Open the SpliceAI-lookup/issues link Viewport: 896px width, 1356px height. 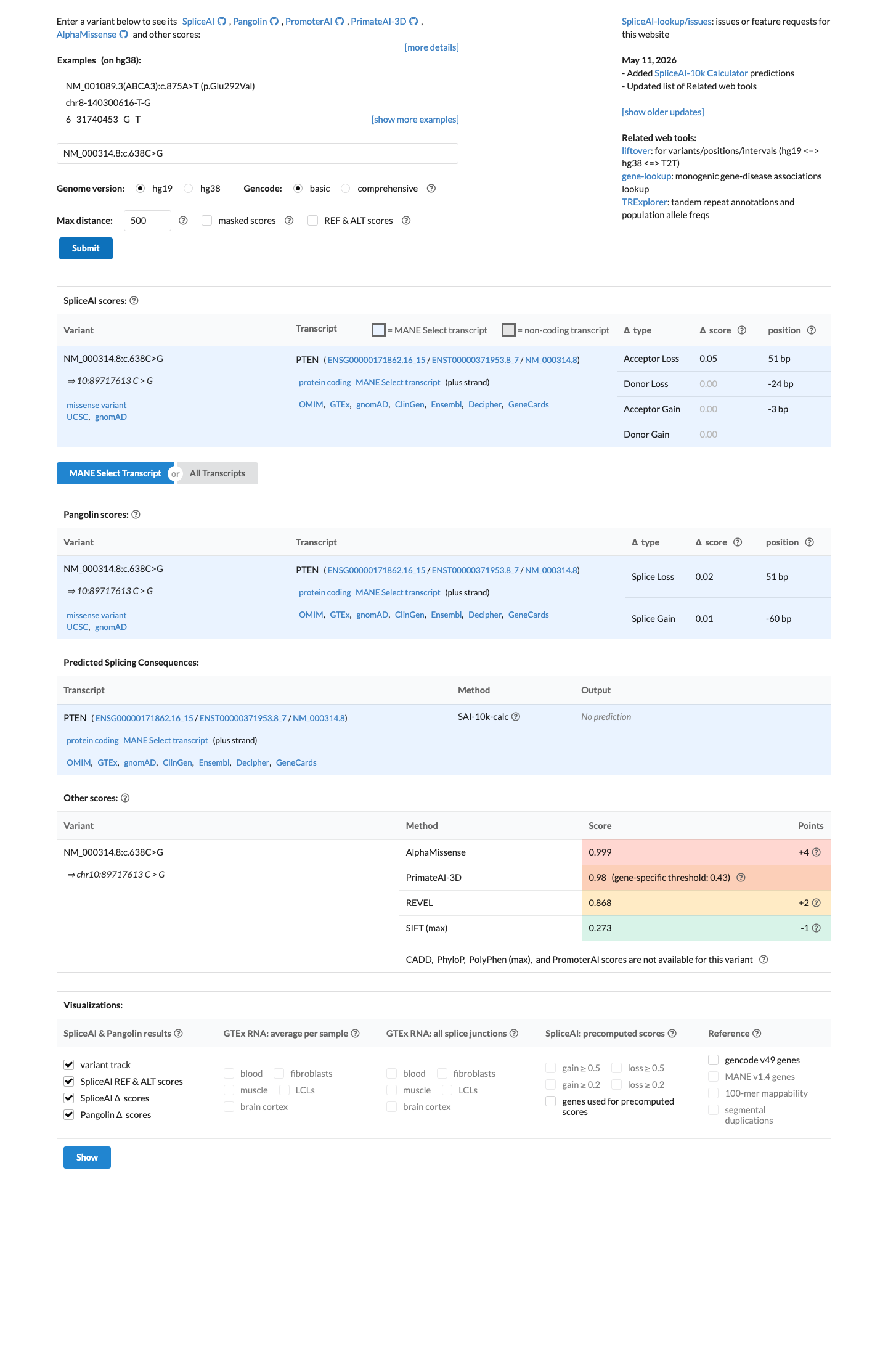[x=667, y=22]
